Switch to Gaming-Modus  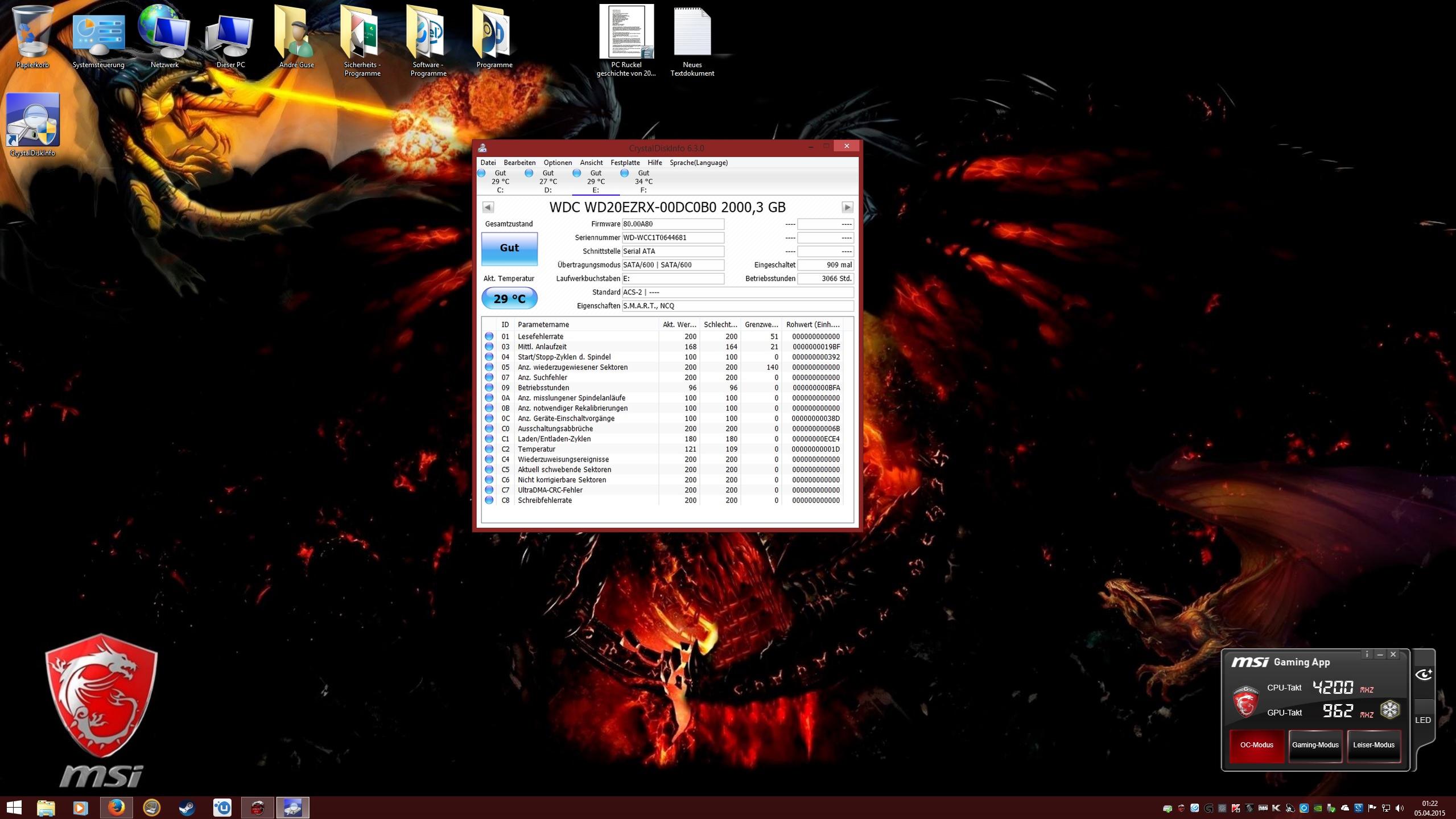click(1315, 745)
